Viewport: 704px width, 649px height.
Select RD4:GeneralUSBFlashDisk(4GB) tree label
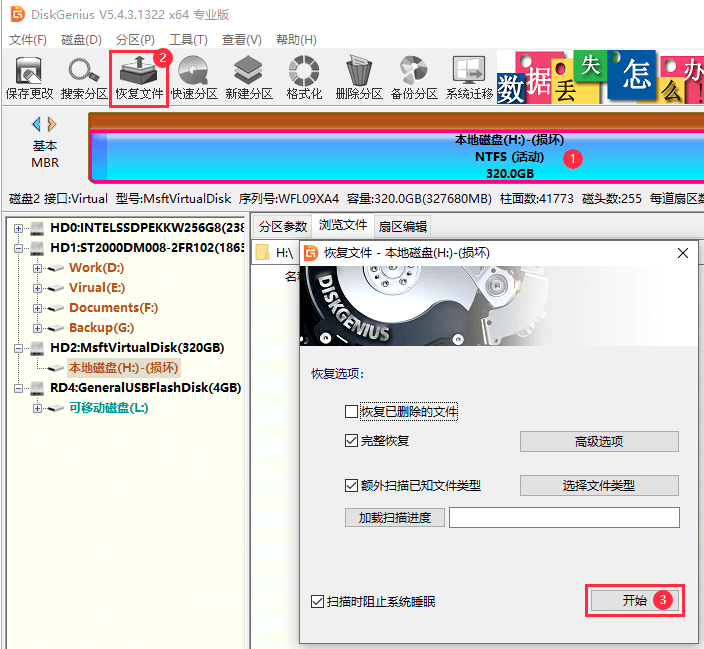[145, 388]
